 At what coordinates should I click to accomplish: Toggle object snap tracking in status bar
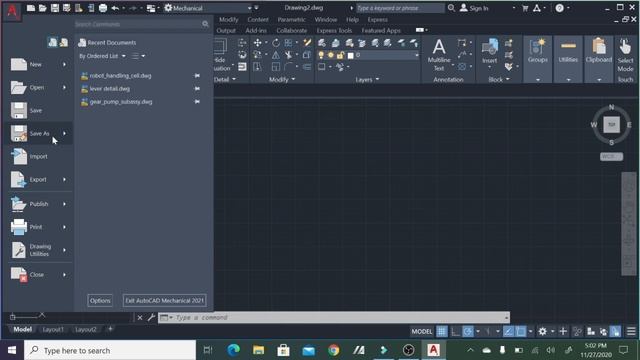508,331
